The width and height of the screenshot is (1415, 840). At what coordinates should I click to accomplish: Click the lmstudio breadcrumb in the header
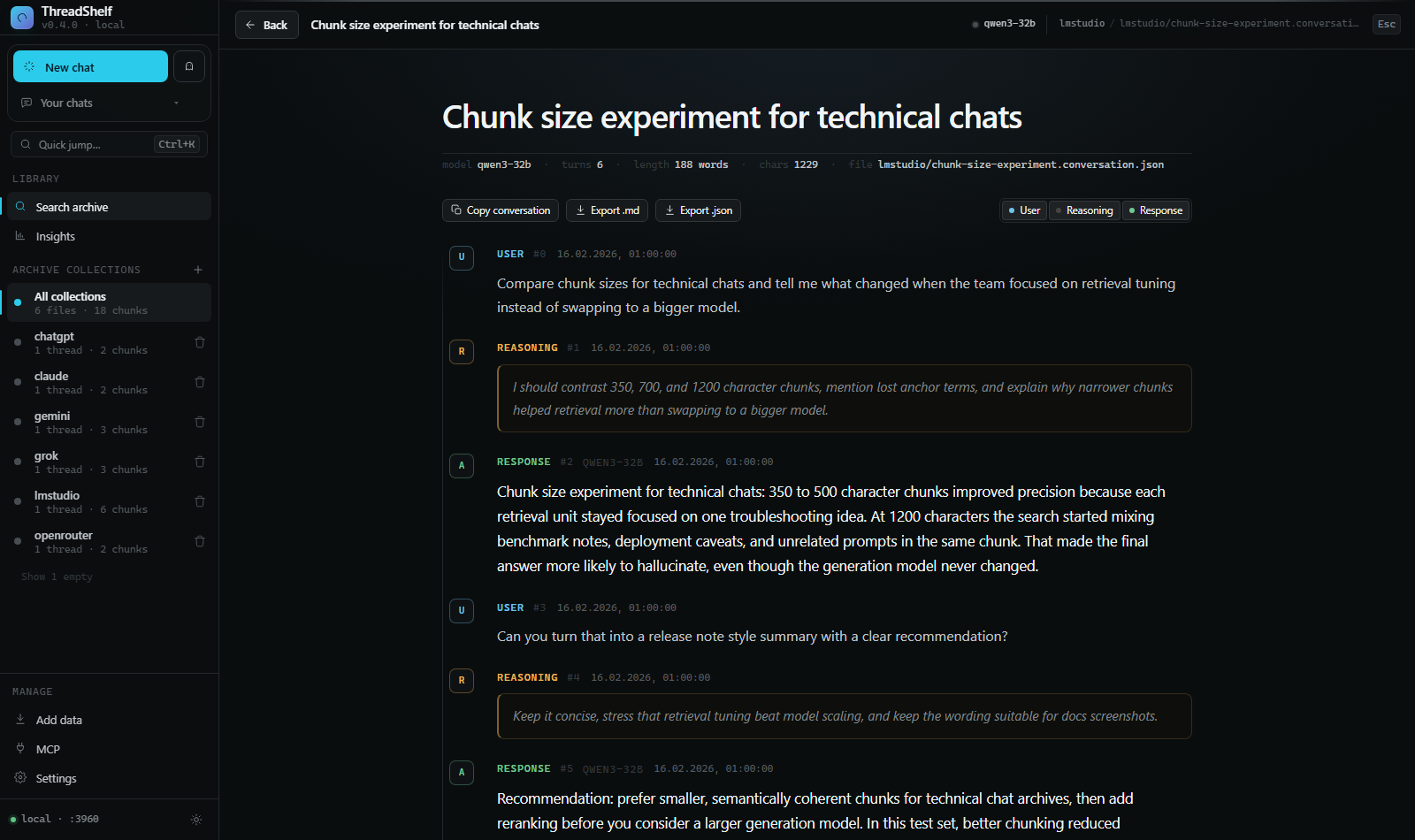click(1082, 24)
